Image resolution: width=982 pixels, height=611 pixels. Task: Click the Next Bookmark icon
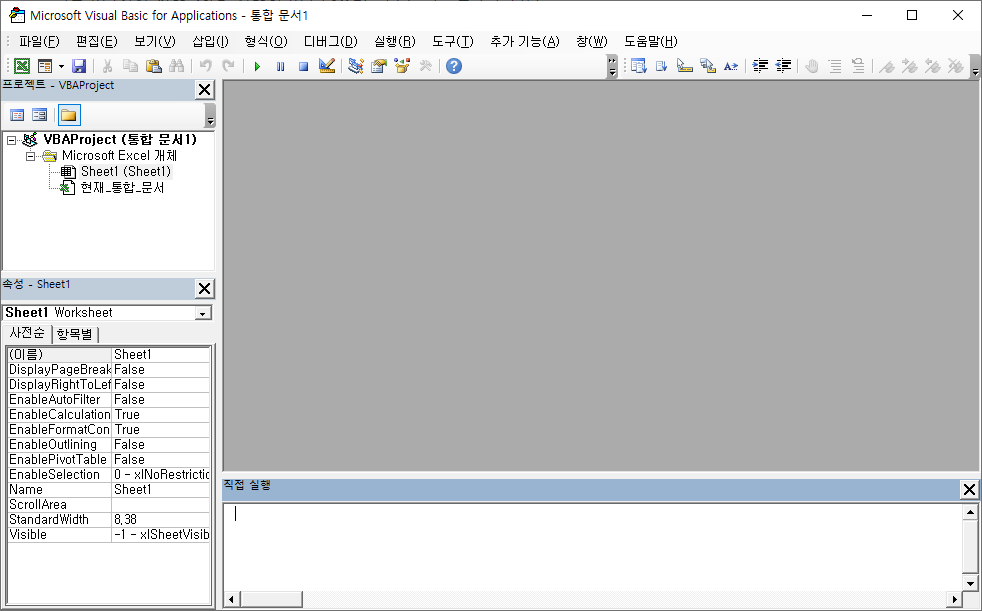(x=909, y=66)
